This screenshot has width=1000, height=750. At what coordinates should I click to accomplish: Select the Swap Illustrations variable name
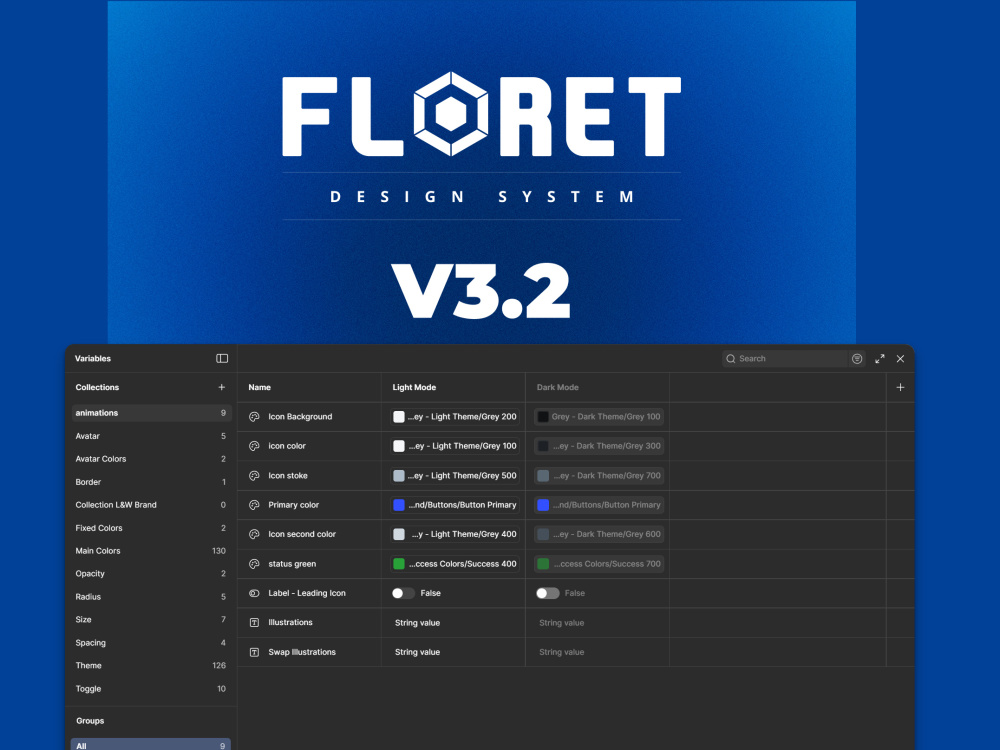point(302,652)
